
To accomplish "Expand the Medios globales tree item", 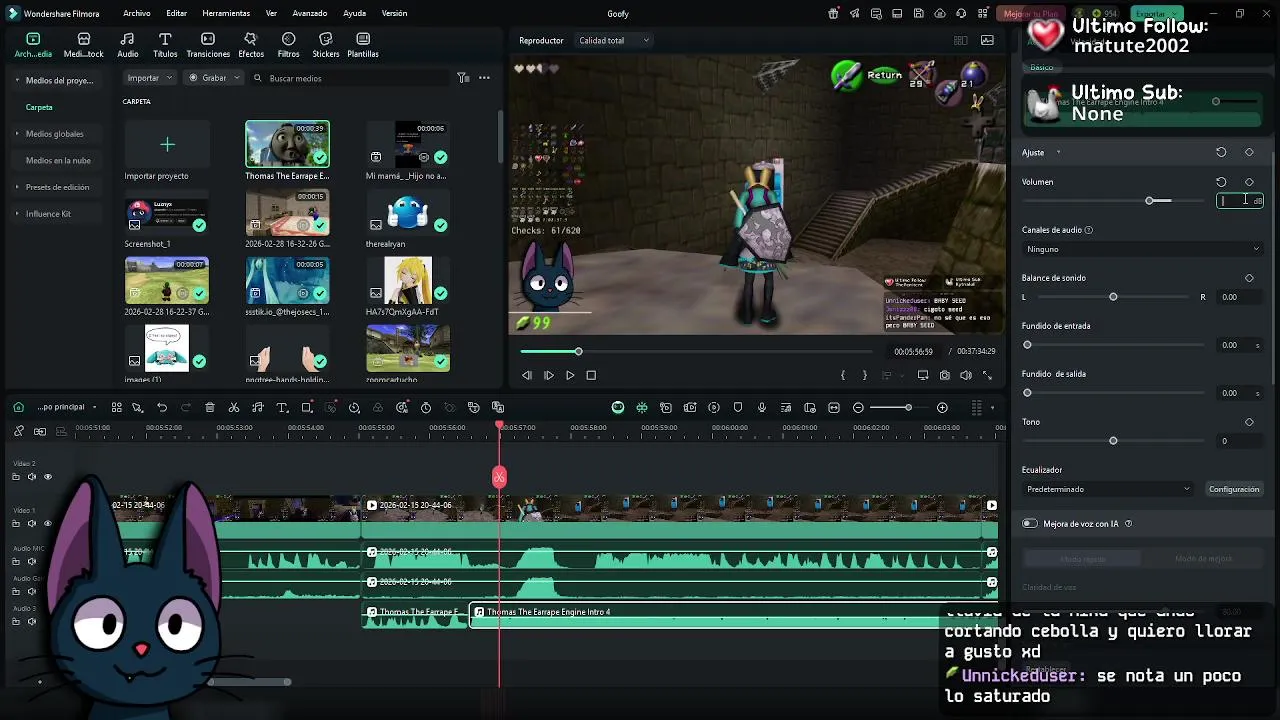I will pos(17,134).
